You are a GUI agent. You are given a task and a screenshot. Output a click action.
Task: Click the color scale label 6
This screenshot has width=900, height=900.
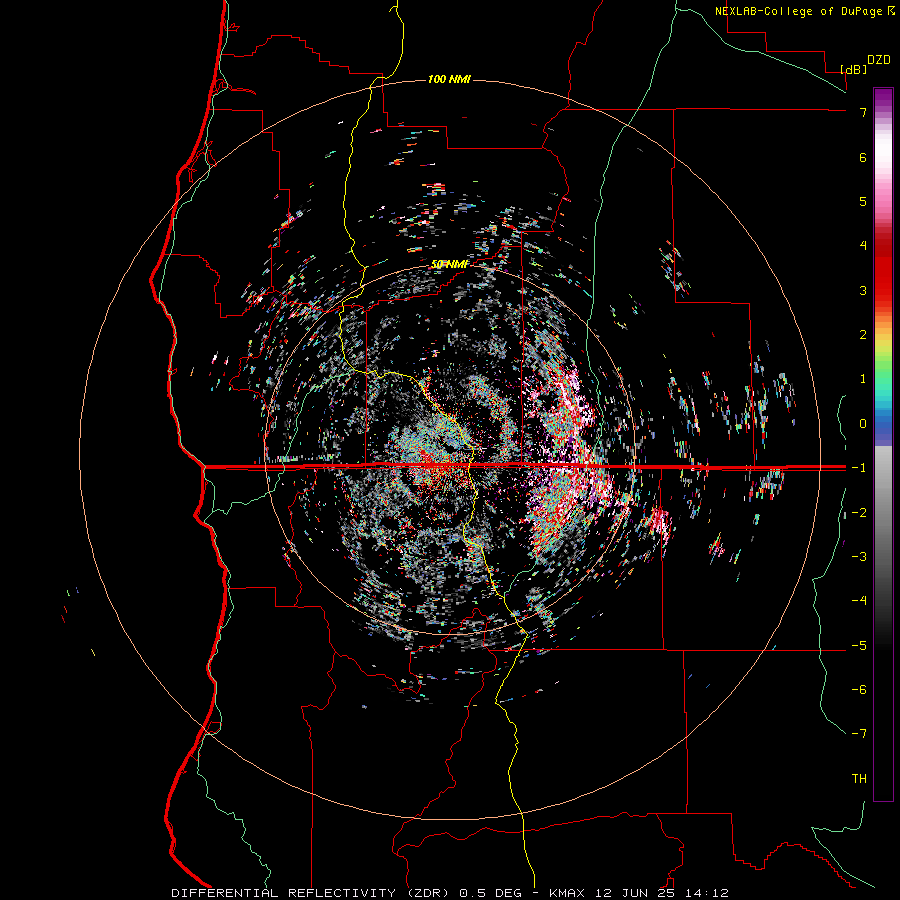point(863,157)
